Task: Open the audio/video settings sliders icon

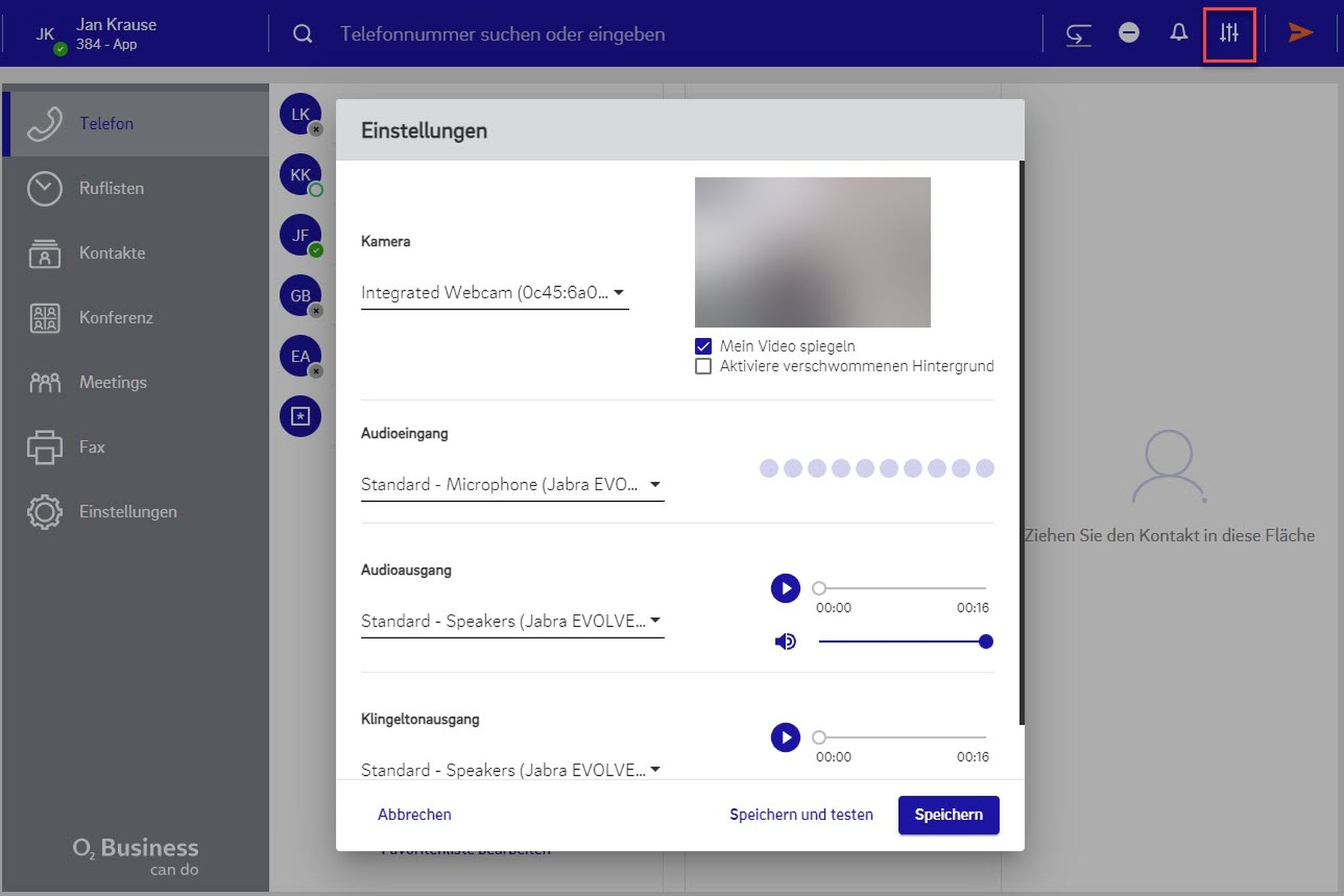Action: point(1228,33)
